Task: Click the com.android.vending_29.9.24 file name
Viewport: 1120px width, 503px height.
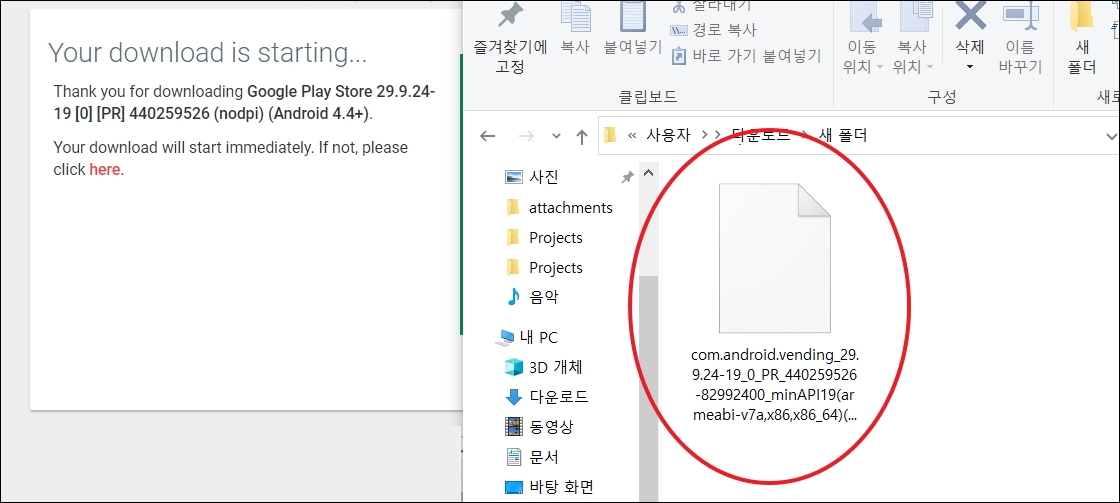Action: (774, 385)
